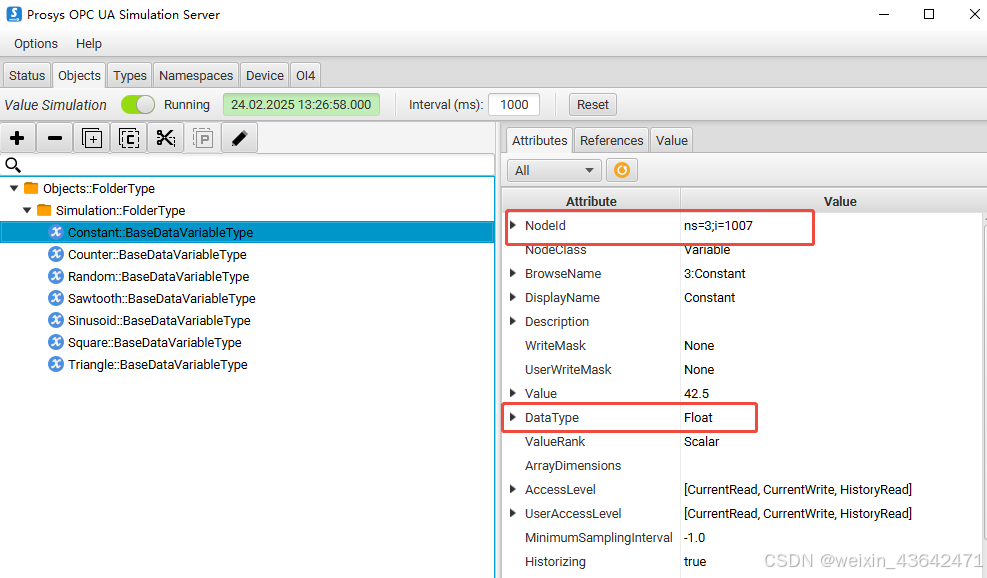This screenshot has height=578, width=987.
Task: Click the Triangle variable node icon
Action: point(56,364)
